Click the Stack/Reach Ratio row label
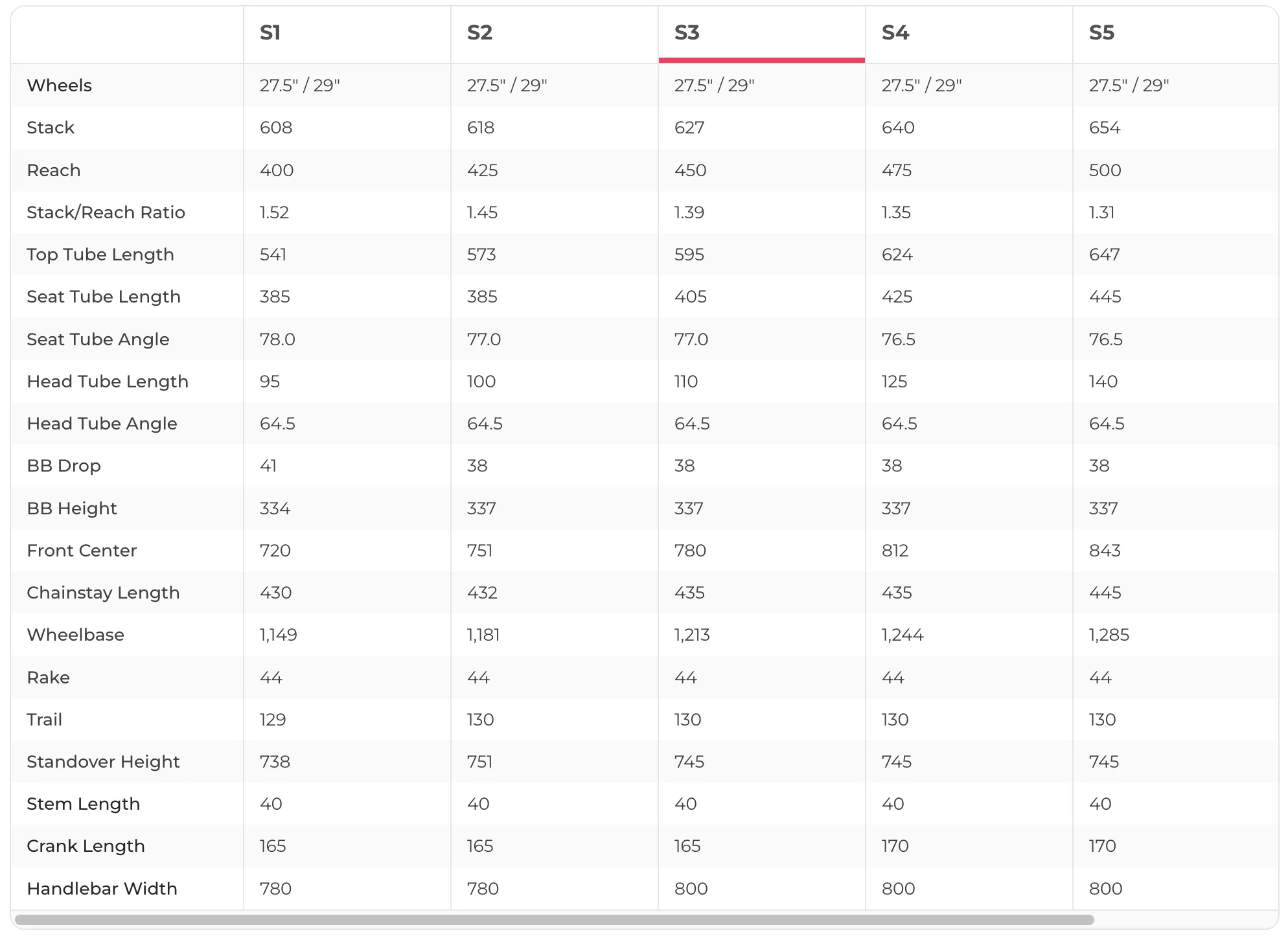 (106, 212)
